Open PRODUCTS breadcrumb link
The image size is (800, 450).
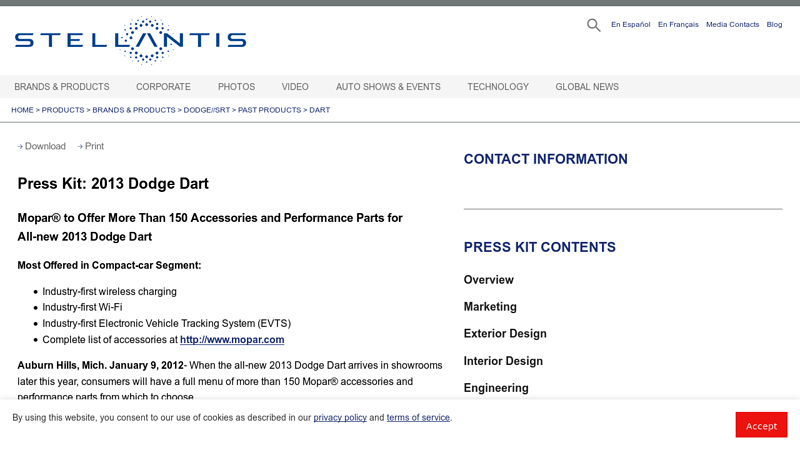63,110
